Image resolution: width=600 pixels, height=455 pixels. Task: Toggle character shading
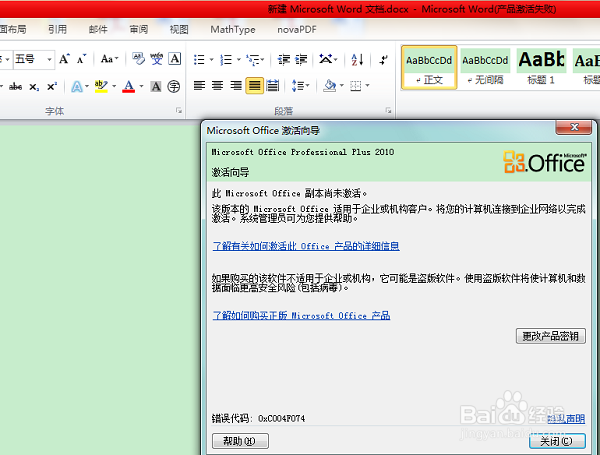(156, 86)
